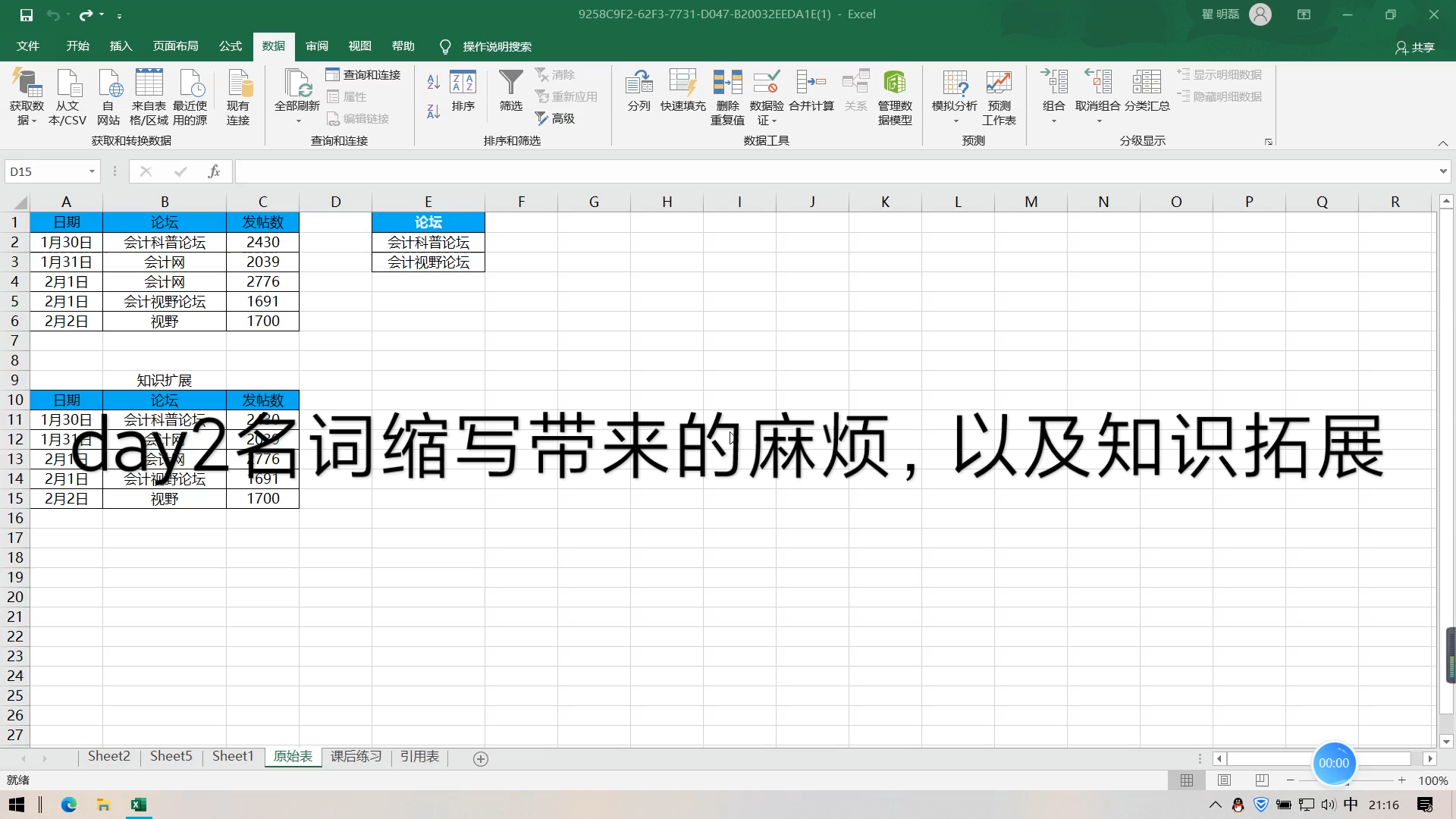Open the 引用表 sheet tab
The image size is (1456, 819).
click(x=419, y=757)
